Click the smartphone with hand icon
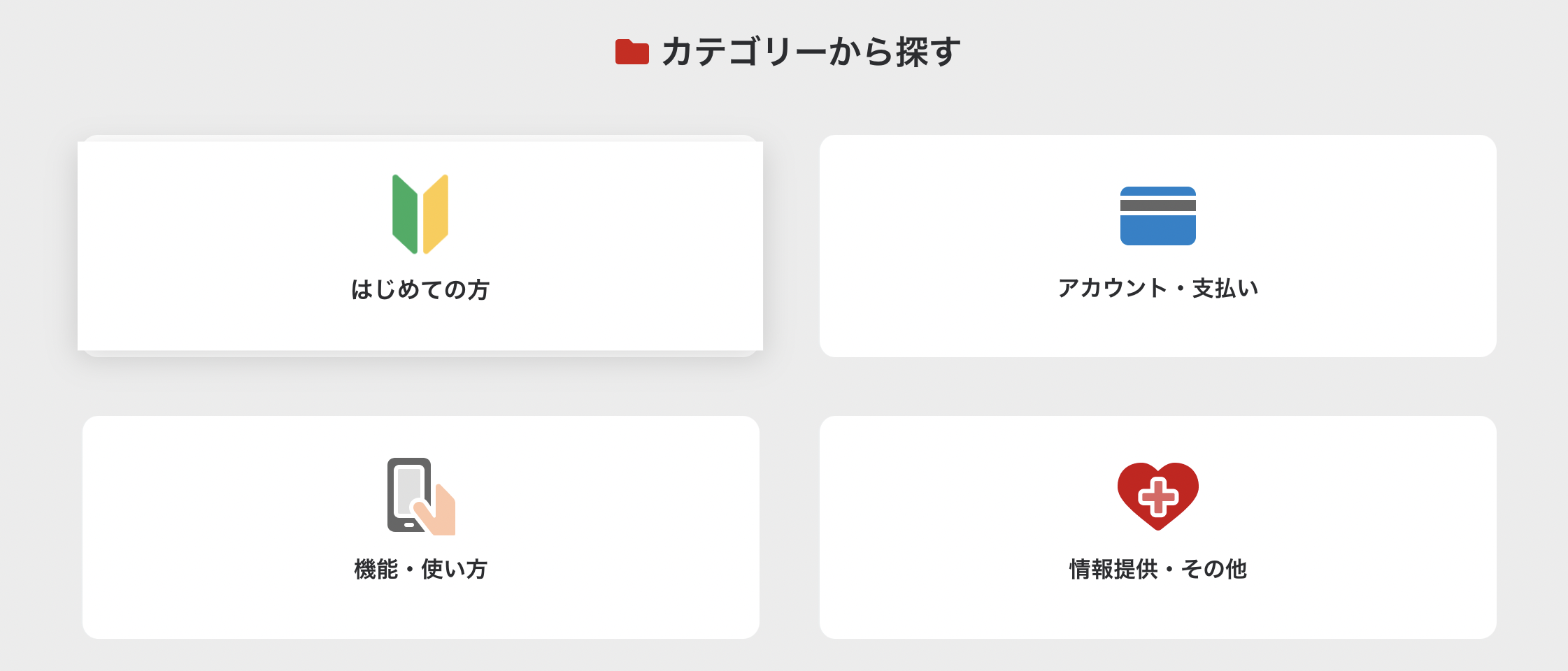Viewport: 1568px width, 671px height. pyautogui.click(x=420, y=496)
